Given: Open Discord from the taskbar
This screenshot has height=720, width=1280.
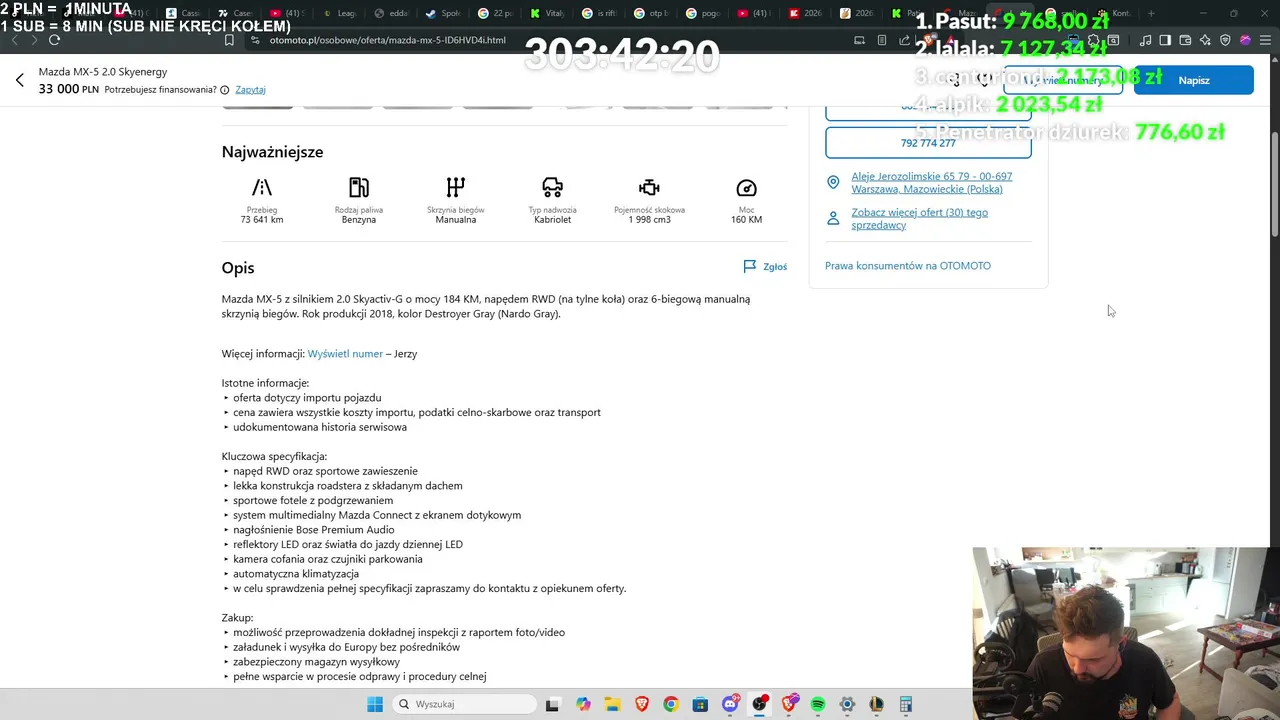Looking at the screenshot, I should click(x=730, y=704).
